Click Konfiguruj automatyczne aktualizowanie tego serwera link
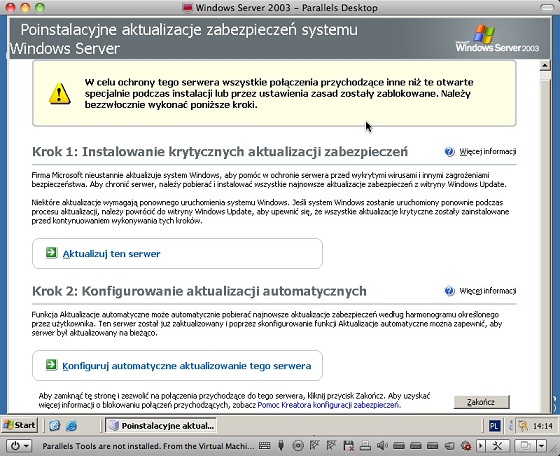The height and width of the screenshot is (456, 560). coord(187,366)
